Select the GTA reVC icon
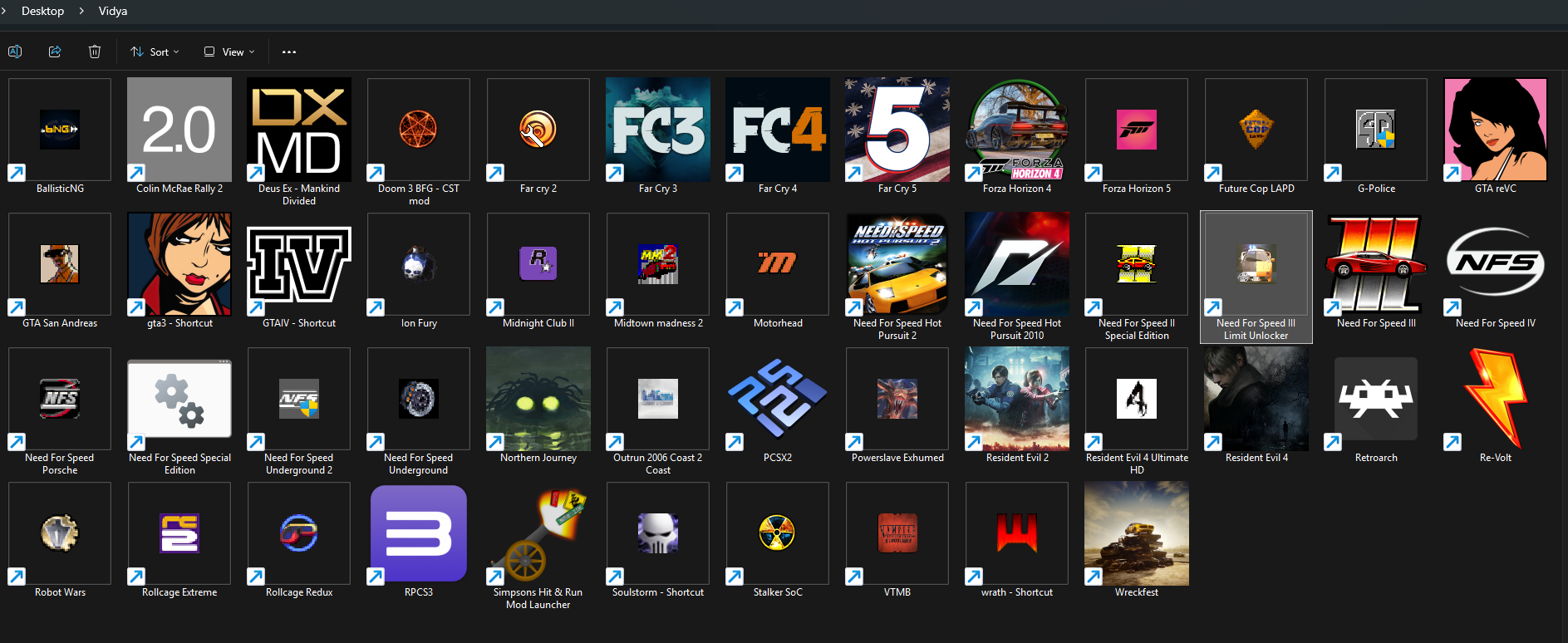 (x=1496, y=130)
